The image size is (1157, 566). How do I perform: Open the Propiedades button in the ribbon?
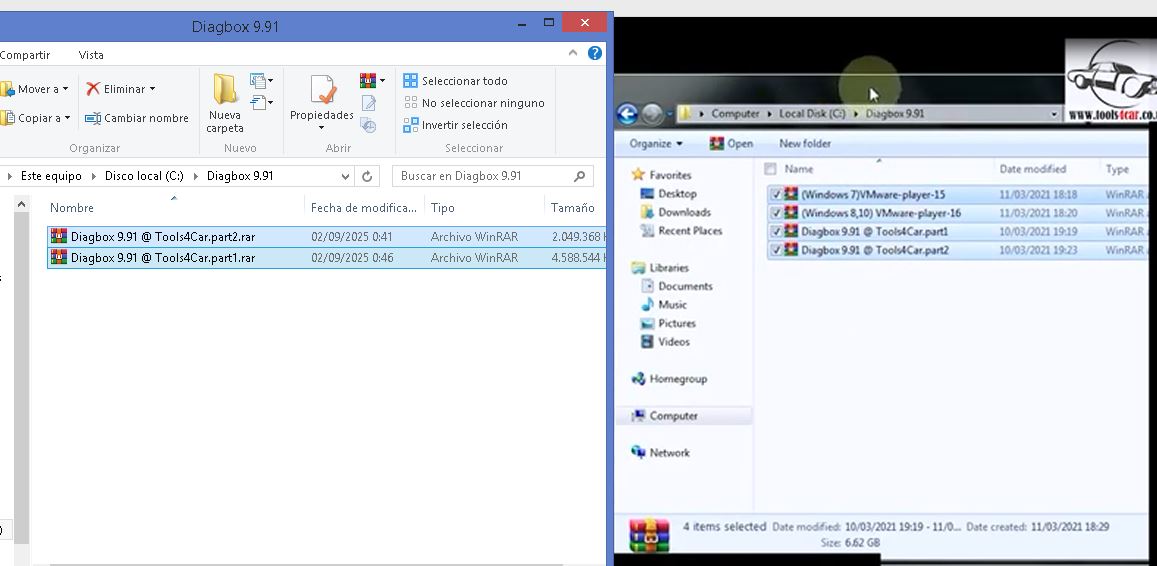tap(322, 97)
